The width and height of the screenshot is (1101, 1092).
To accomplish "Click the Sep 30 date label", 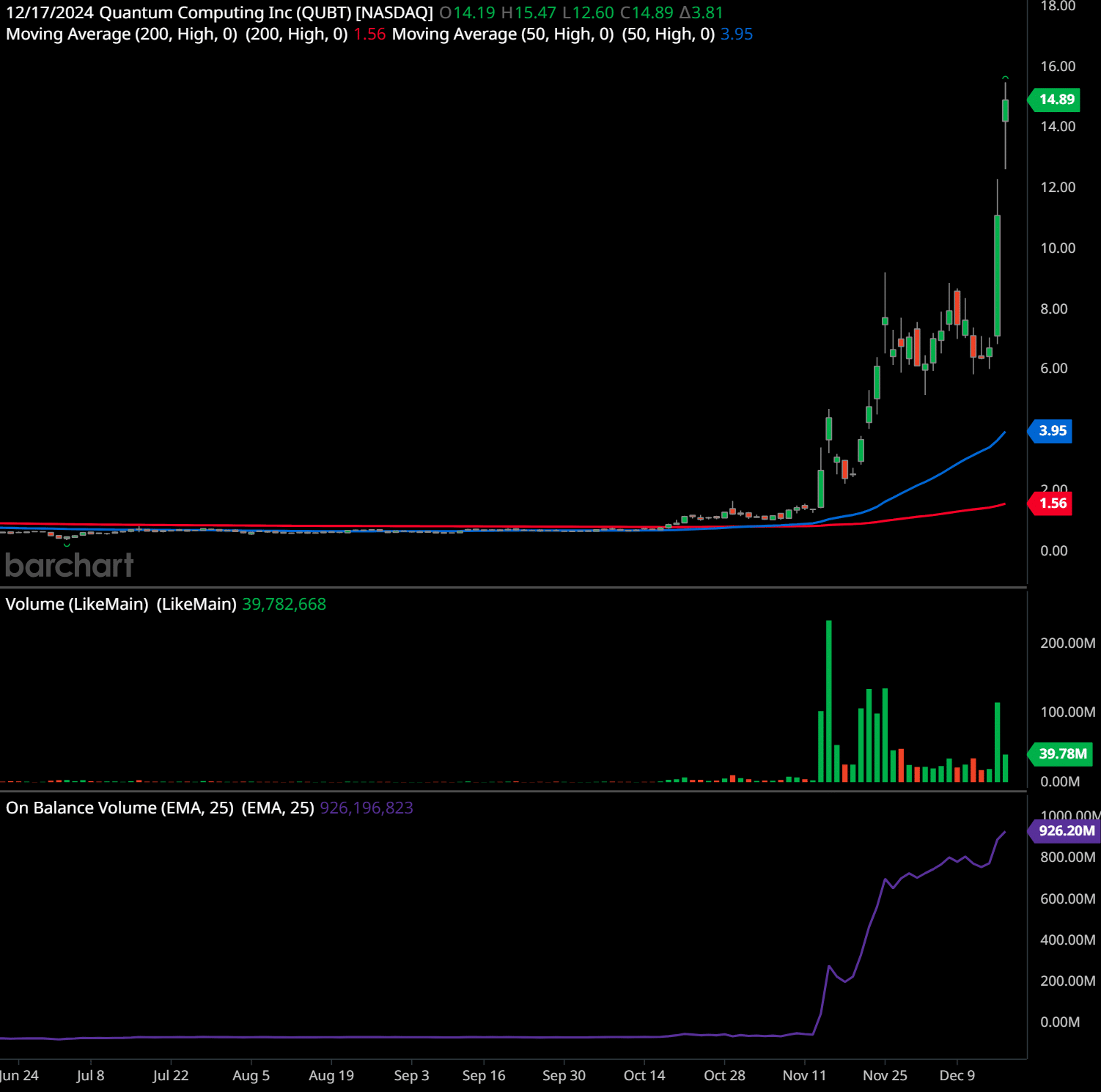I will (x=564, y=1076).
